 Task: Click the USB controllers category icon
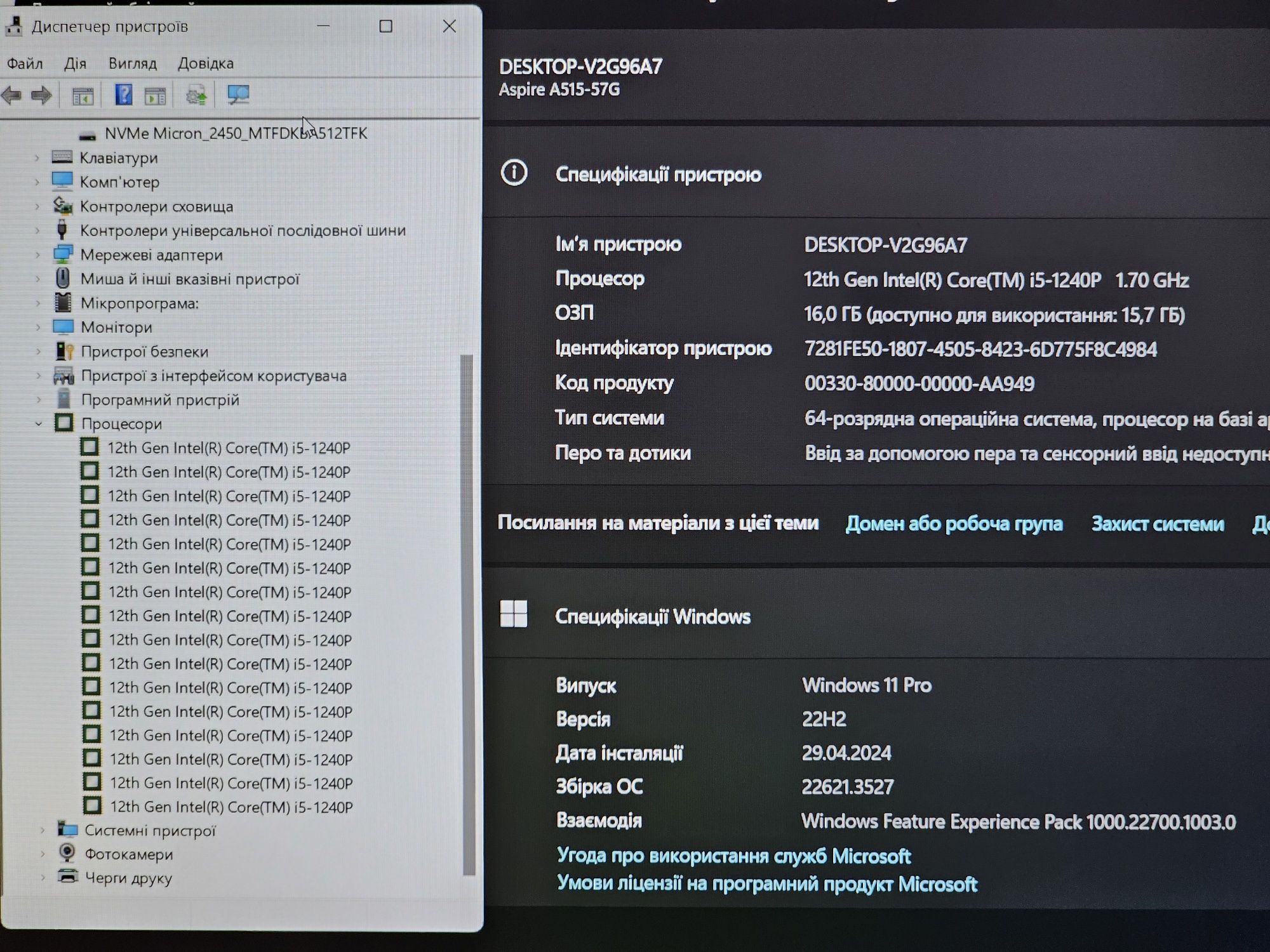[62, 230]
